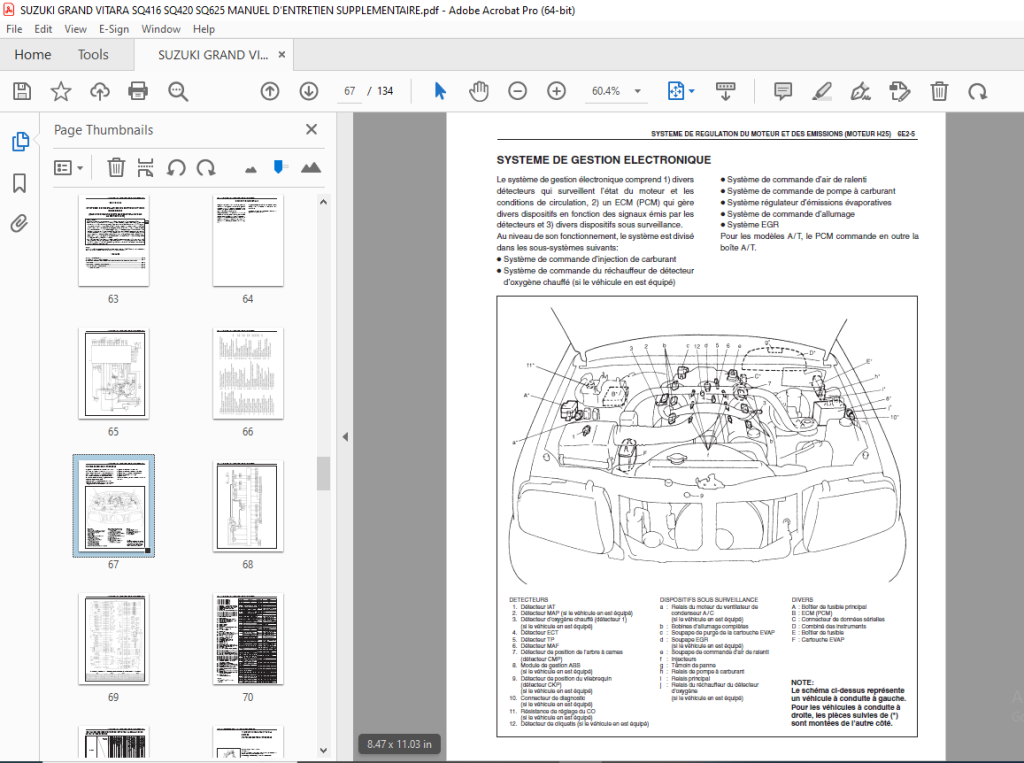Viewport: 1024px width, 763px height.
Task: Insert pages via print-pages icon
Action: coord(146,168)
